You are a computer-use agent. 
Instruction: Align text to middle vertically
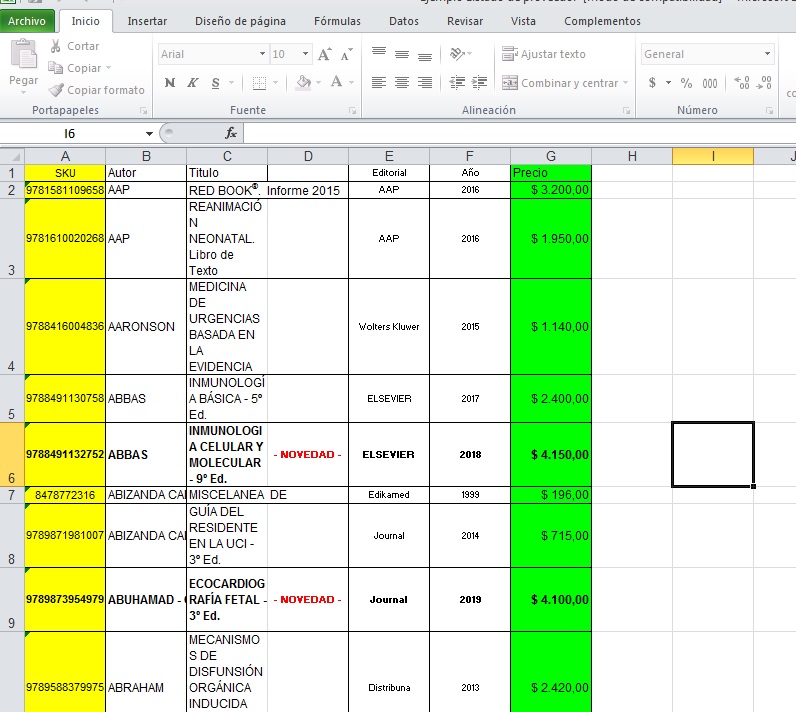(x=402, y=54)
